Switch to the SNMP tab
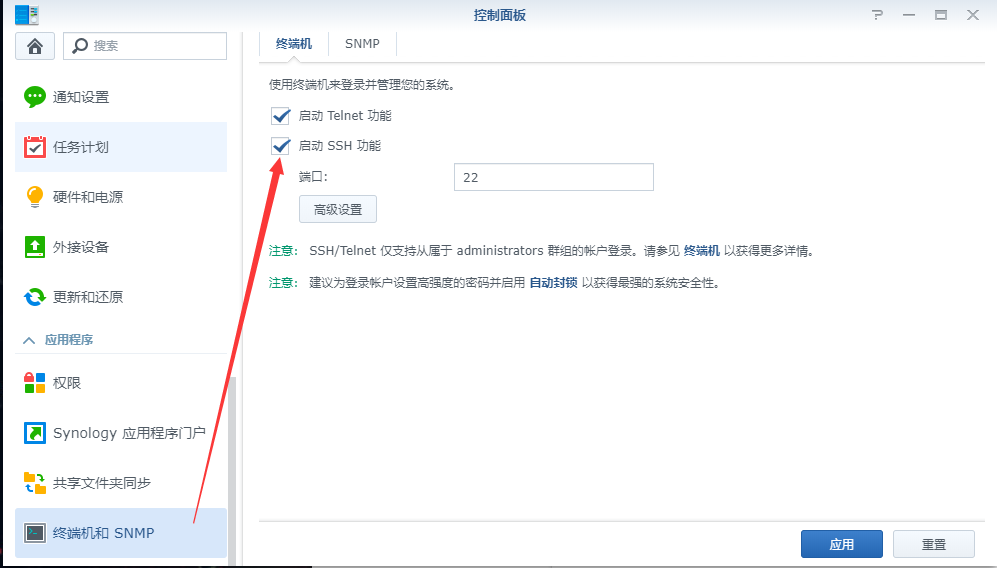Screen dimensions: 997x568 (x=362, y=44)
